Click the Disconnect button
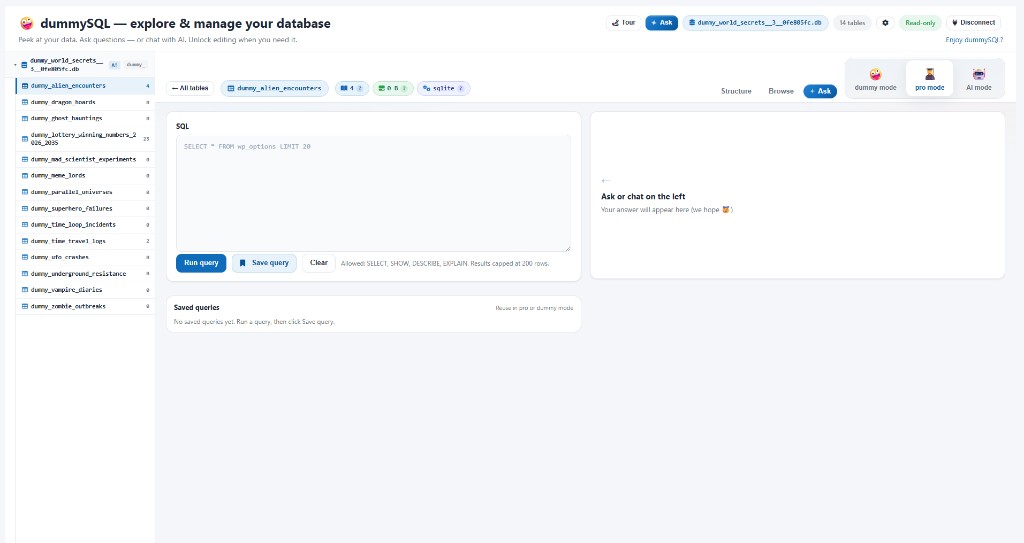 pyautogui.click(x=973, y=23)
